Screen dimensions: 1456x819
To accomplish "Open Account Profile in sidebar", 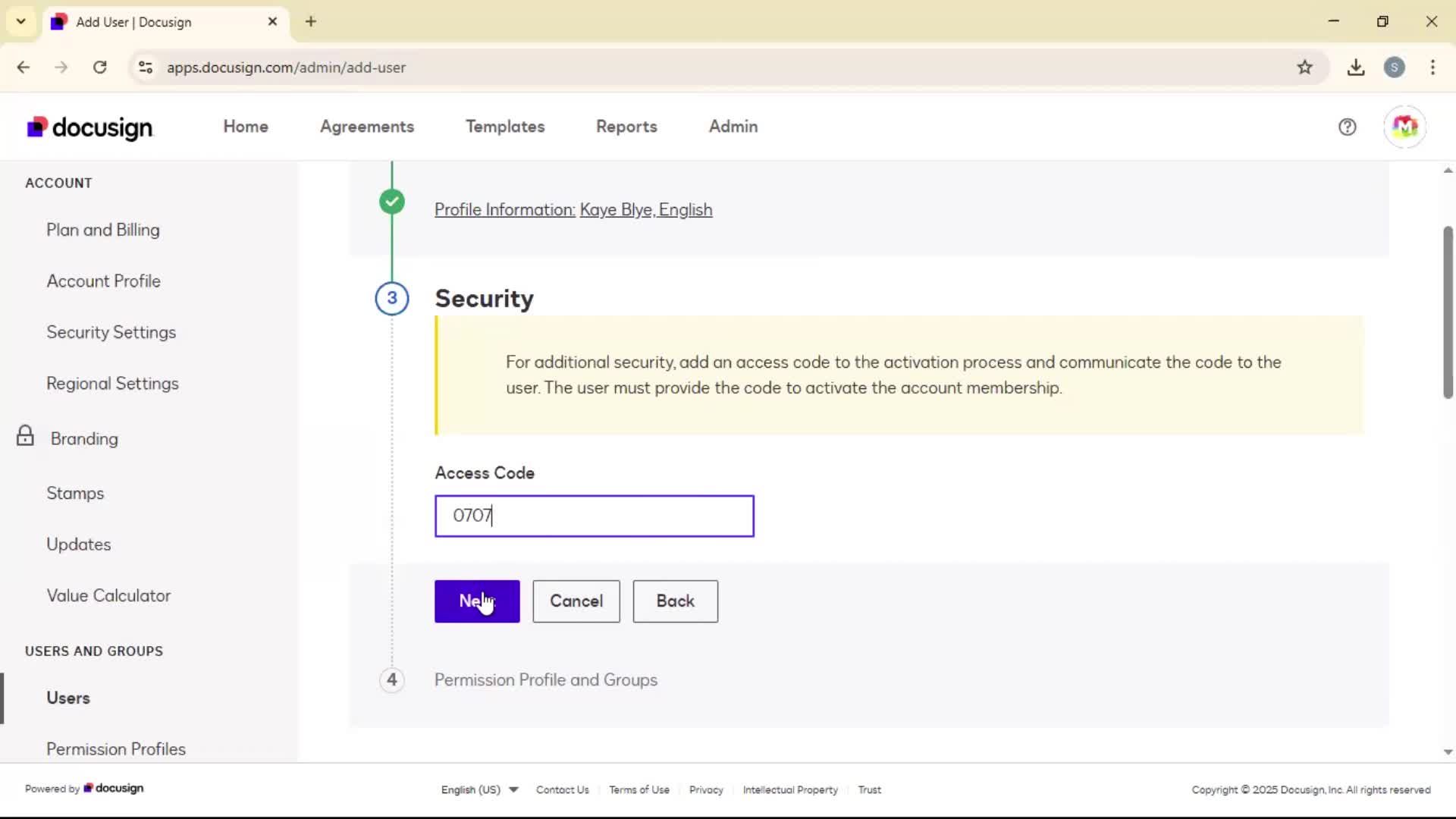I will coord(104,281).
